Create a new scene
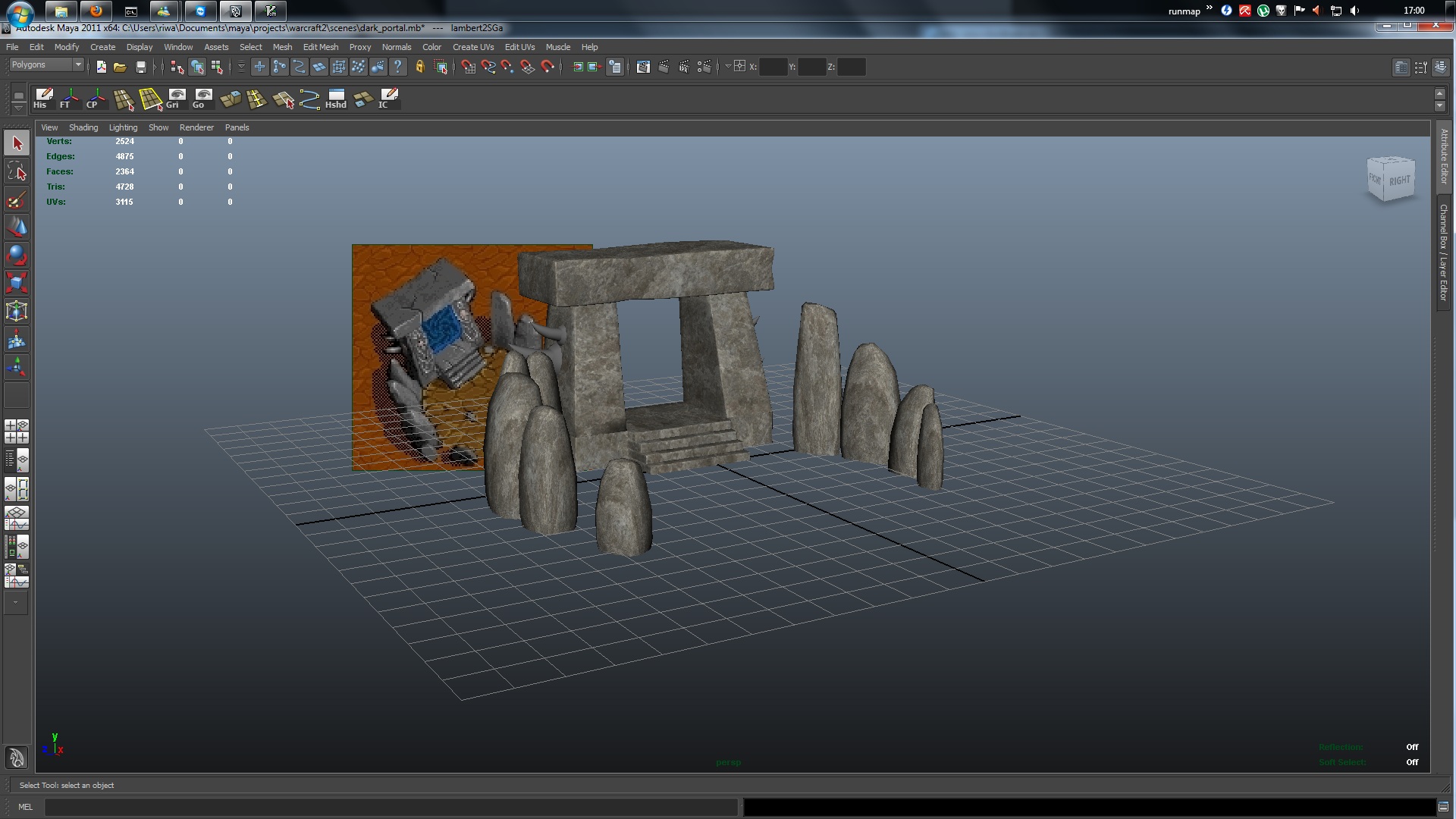This screenshot has height=819, width=1456. [x=101, y=67]
